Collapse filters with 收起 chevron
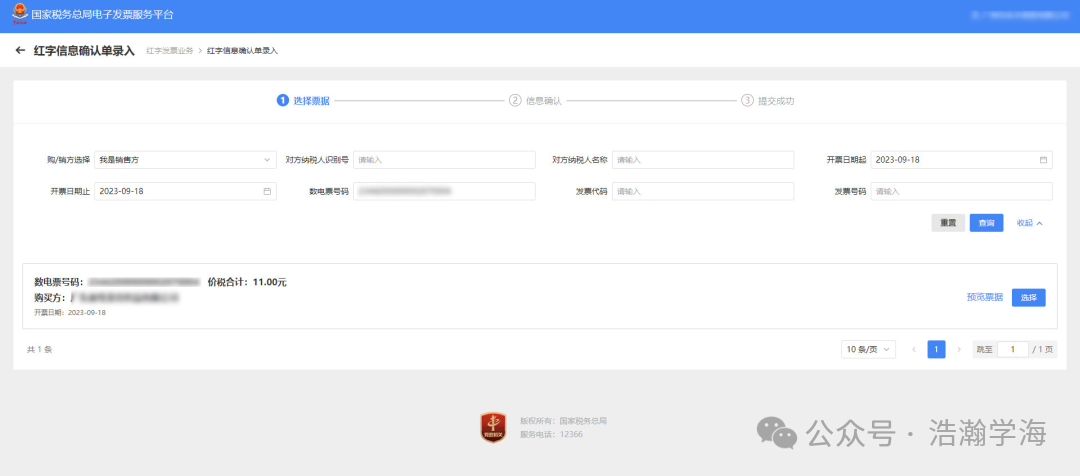The width and height of the screenshot is (1080, 476). [x=1030, y=223]
